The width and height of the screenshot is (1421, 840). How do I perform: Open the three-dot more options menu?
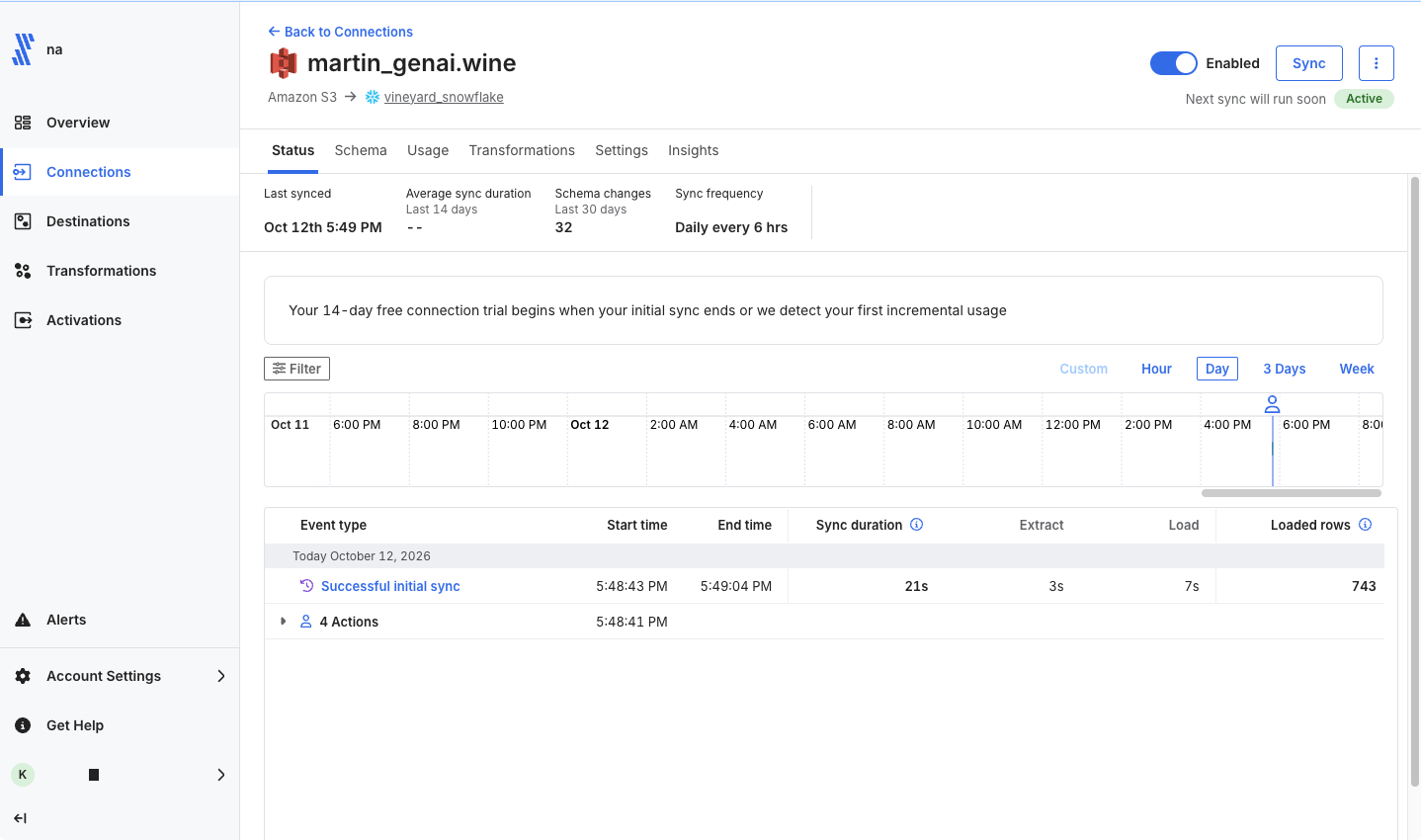[1377, 63]
